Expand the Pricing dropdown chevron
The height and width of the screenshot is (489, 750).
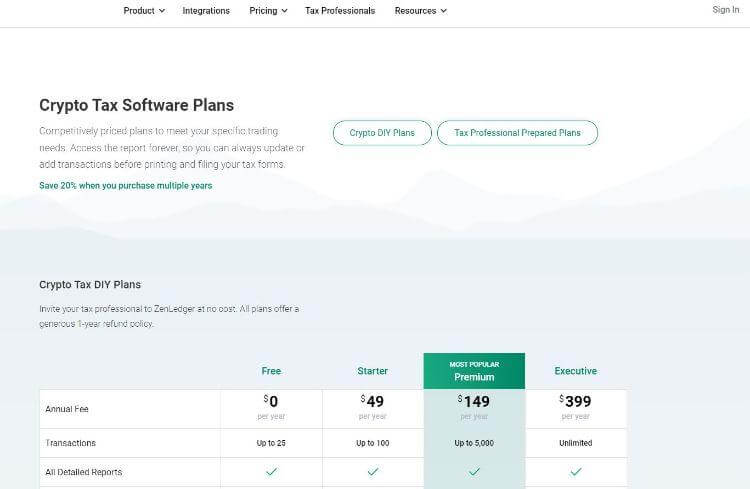point(284,11)
